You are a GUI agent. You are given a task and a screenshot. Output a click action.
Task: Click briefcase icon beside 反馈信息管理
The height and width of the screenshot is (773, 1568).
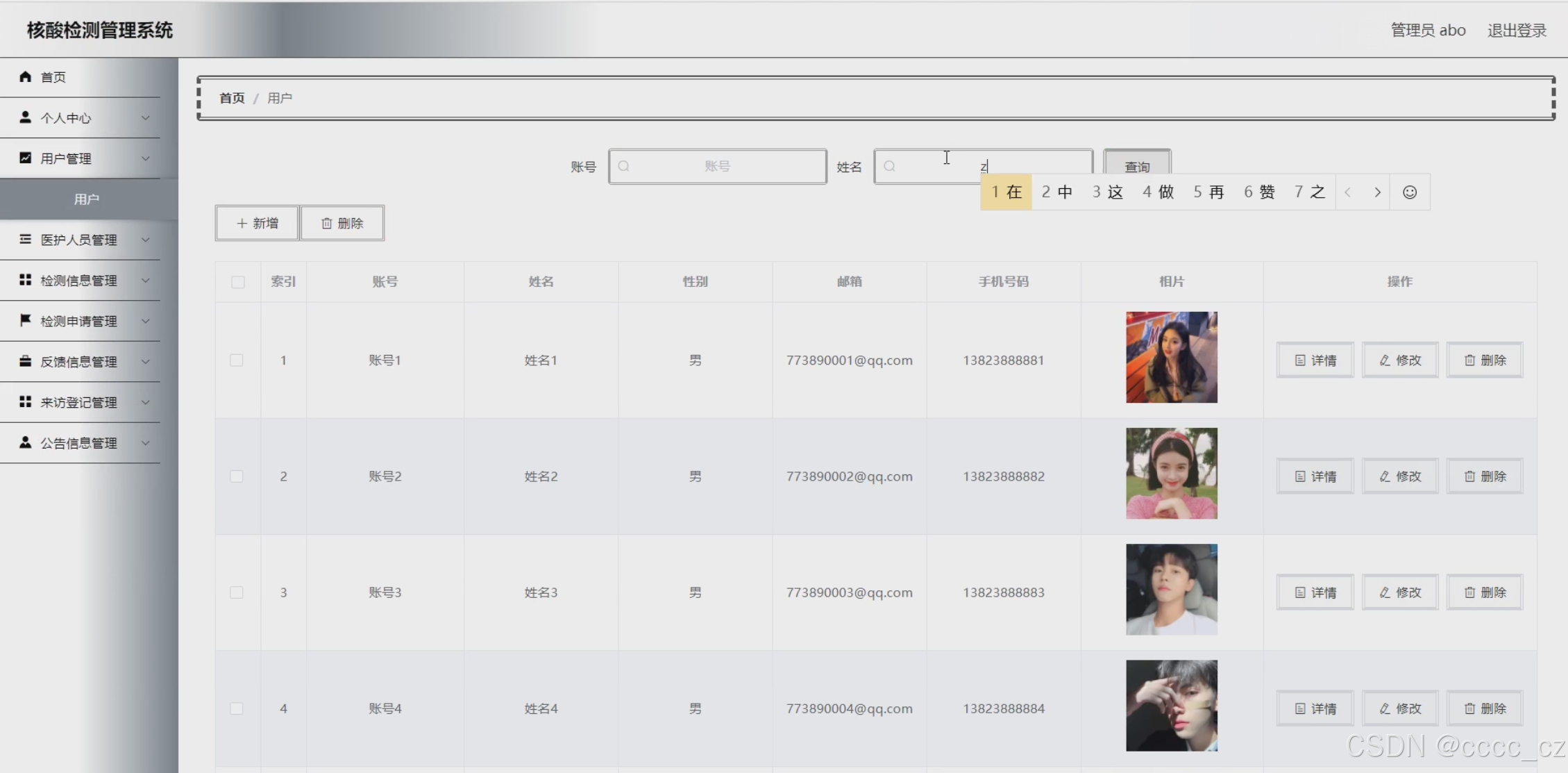click(26, 361)
